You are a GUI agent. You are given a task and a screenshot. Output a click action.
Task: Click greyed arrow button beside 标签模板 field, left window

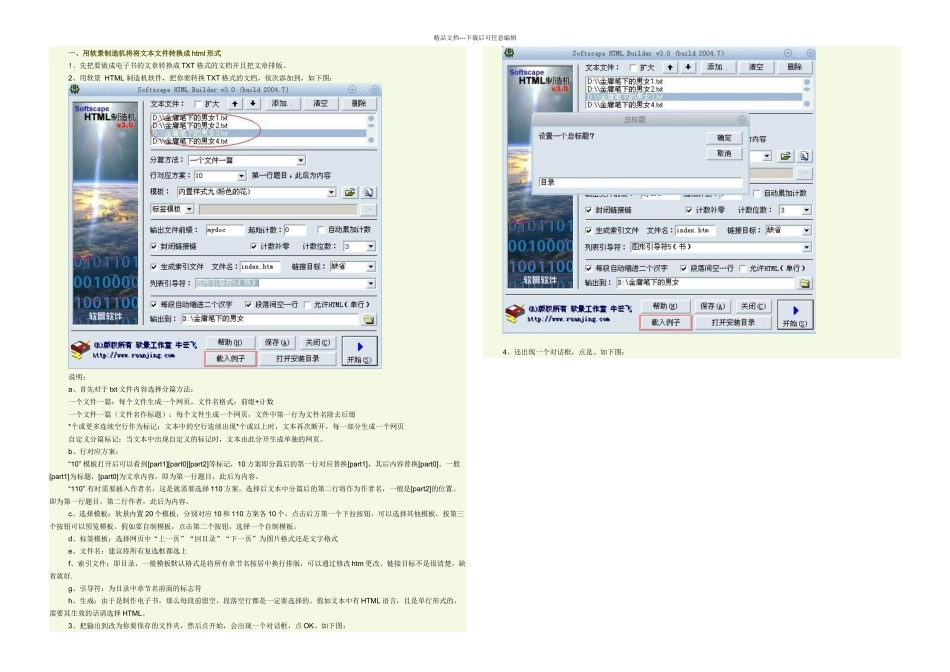pos(368,209)
